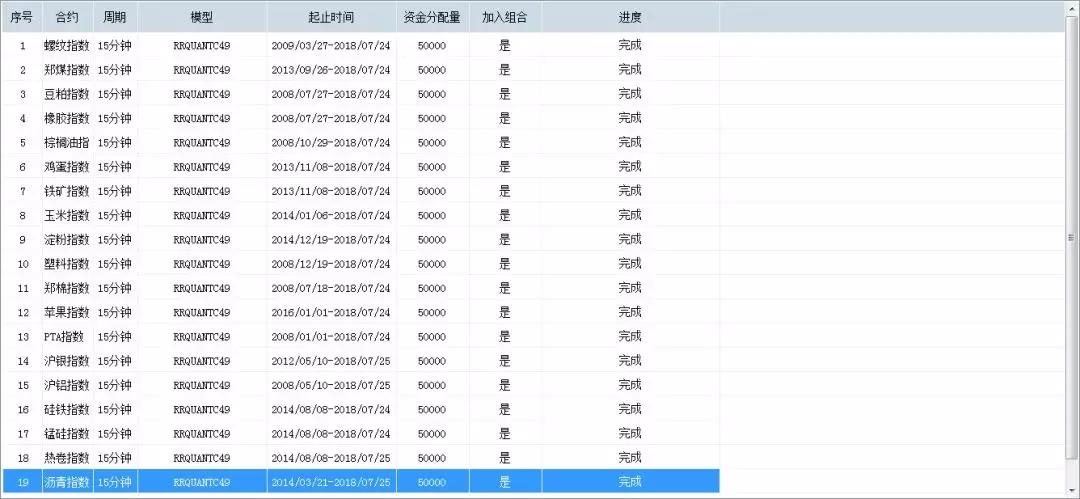
Task: Click the 加入组合 column header
Action: tap(505, 17)
